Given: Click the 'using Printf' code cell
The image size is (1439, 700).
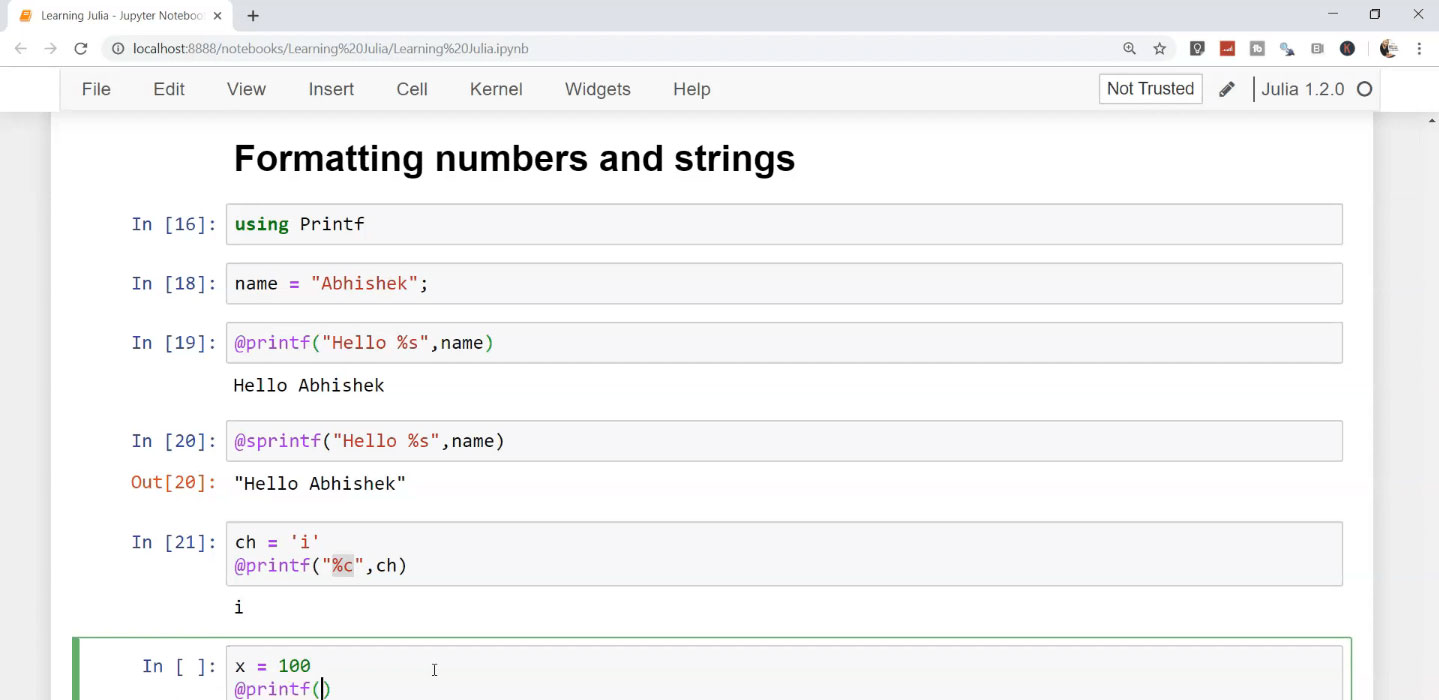Looking at the screenshot, I should (x=784, y=224).
